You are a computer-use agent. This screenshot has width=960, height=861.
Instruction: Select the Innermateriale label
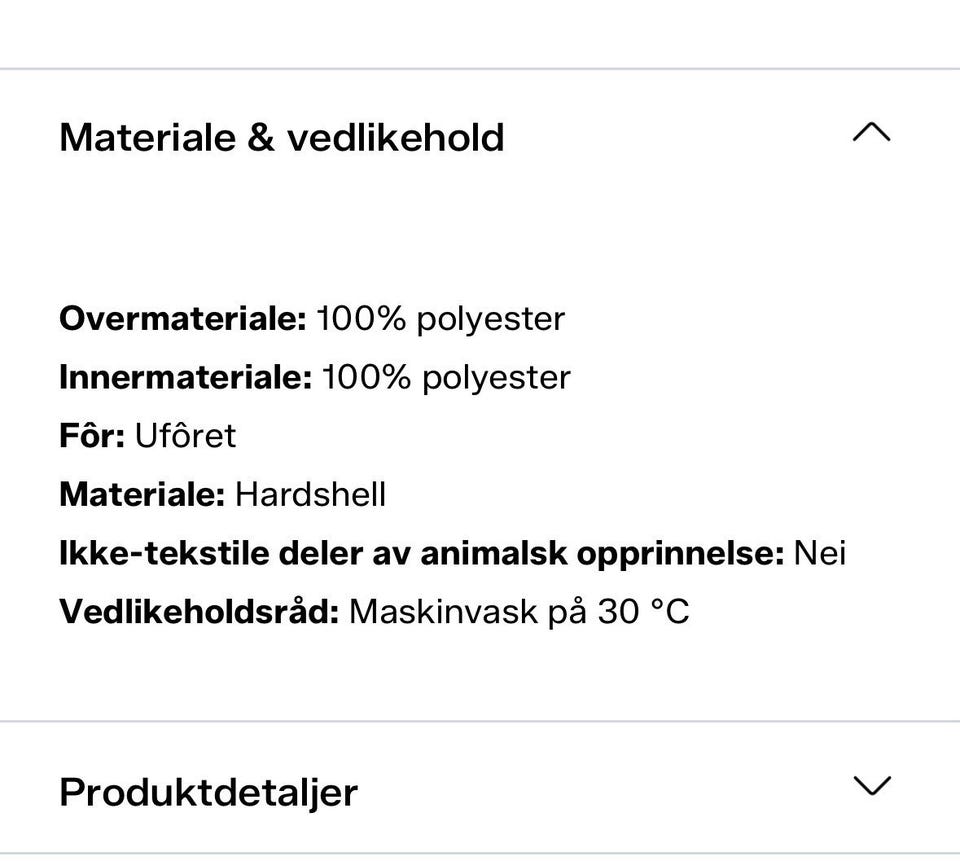click(186, 377)
